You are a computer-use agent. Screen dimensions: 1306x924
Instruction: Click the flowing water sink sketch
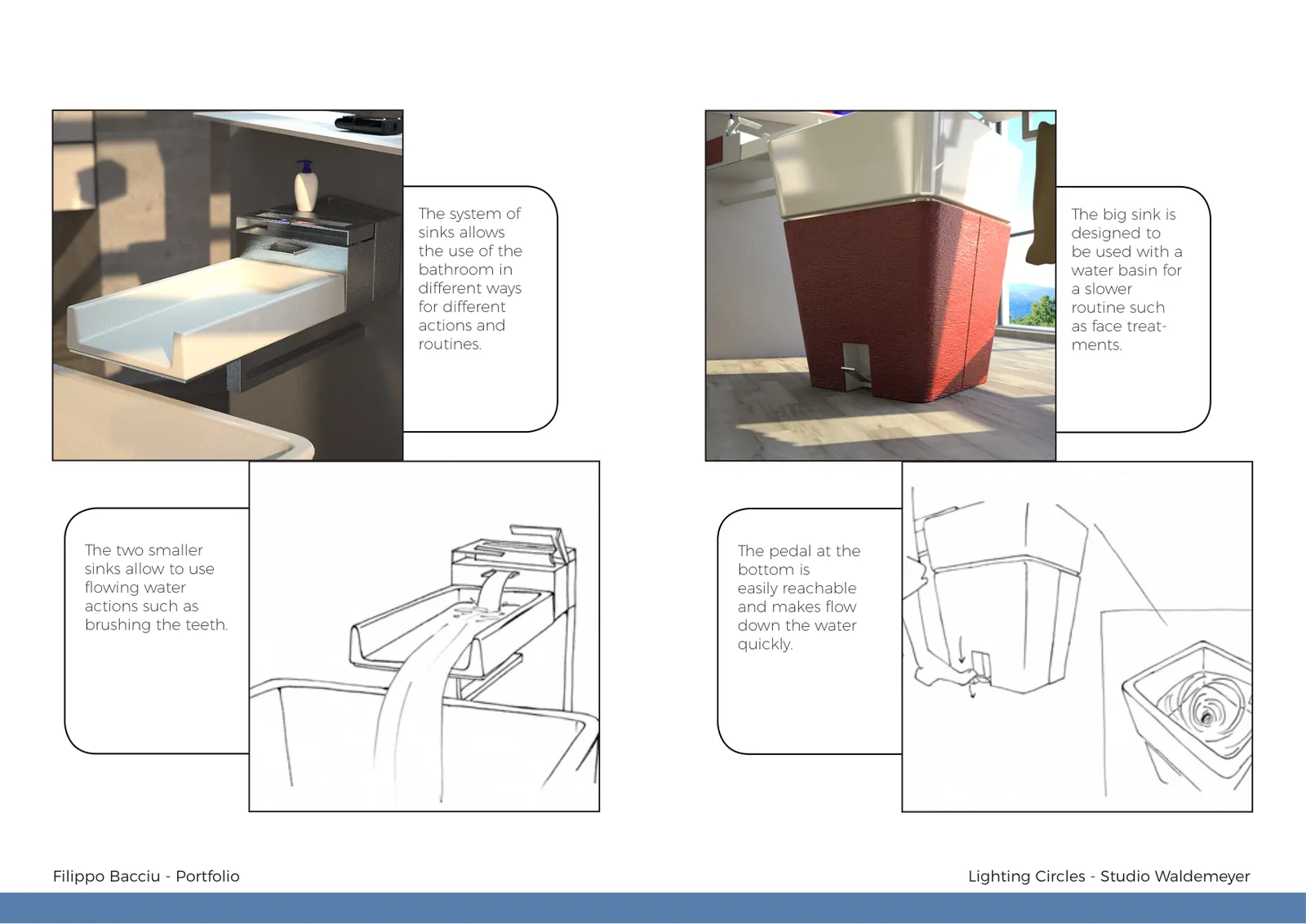coord(424,637)
